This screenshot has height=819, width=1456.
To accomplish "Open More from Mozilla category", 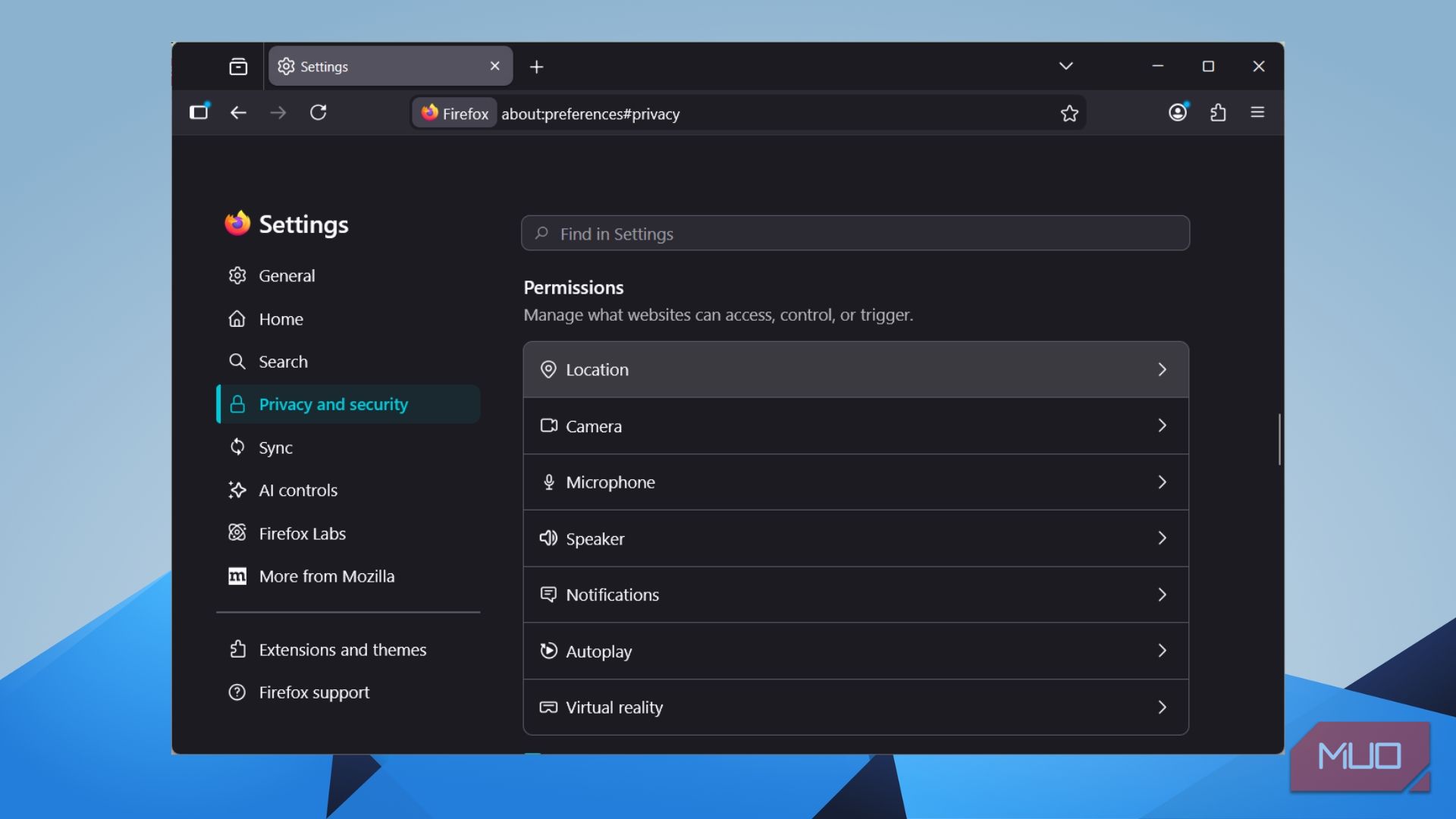I will (x=348, y=576).
